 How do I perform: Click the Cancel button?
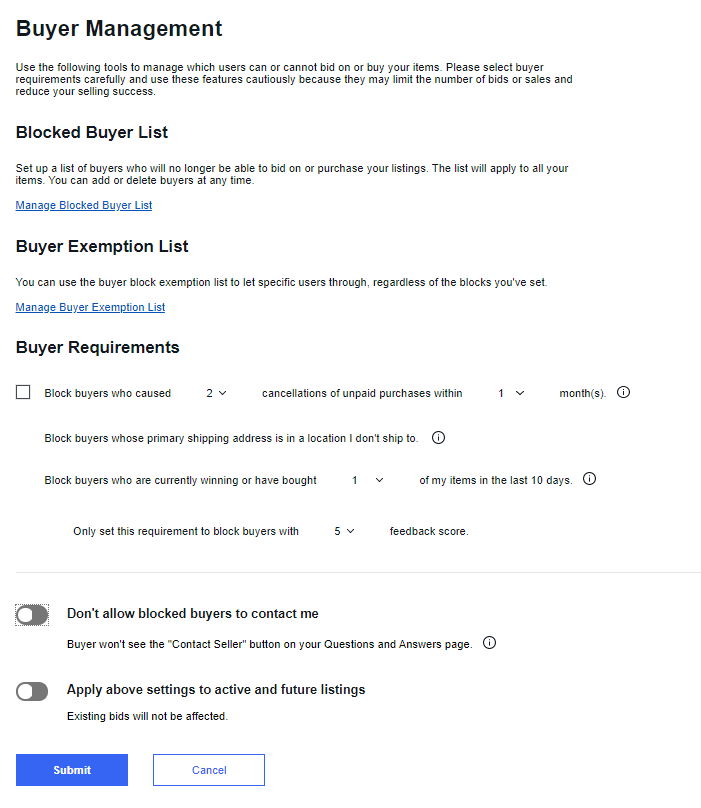coord(209,770)
